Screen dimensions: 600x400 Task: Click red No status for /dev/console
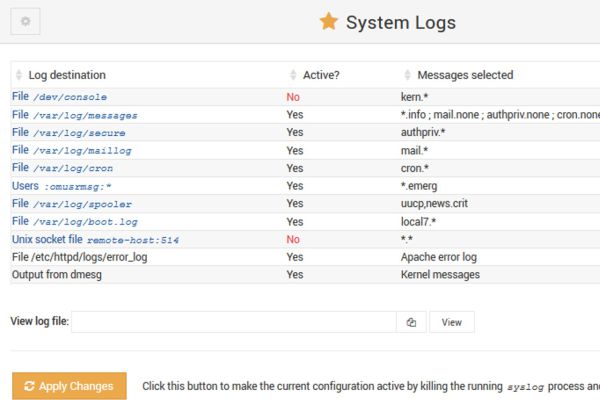click(x=293, y=97)
